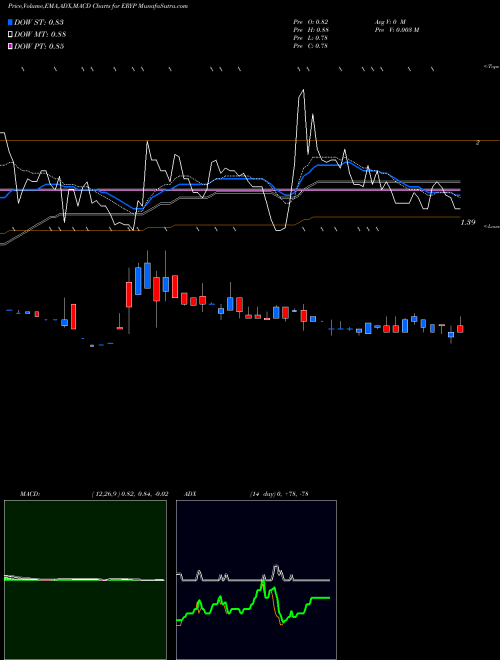Click the 'Pre C: 0.78' close value
This screenshot has height=660, width=500.
click(x=310, y=46)
